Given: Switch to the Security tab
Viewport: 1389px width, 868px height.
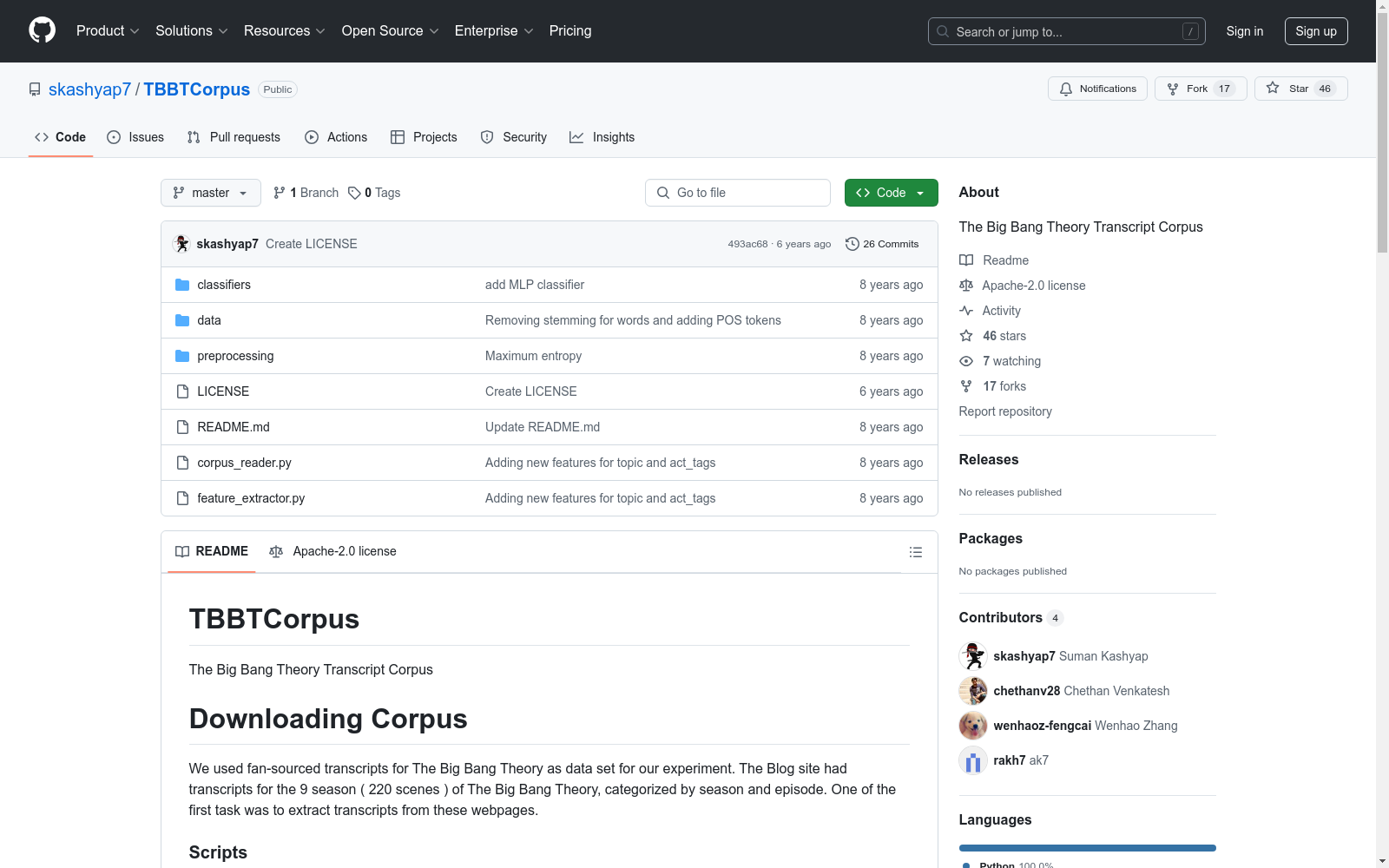Looking at the screenshot, I should (514, 137).
